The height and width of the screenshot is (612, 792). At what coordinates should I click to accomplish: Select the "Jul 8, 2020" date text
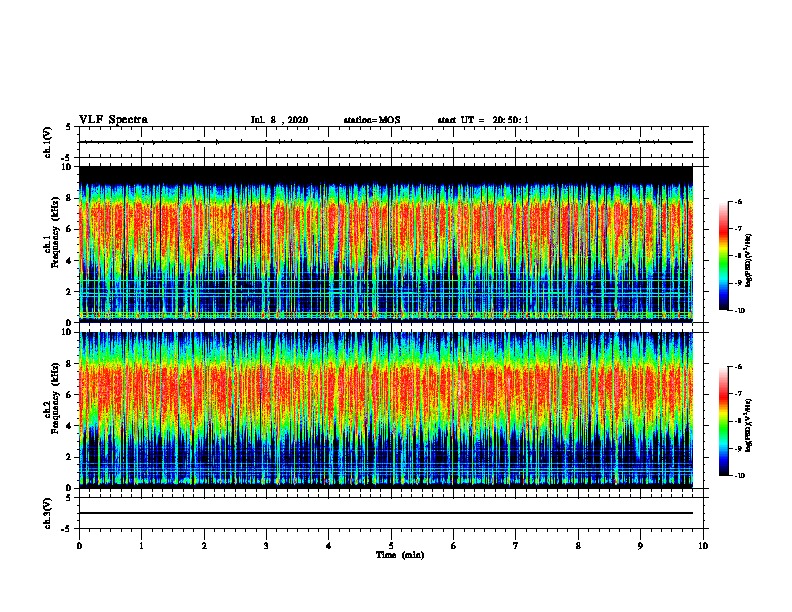pos(279,120)
